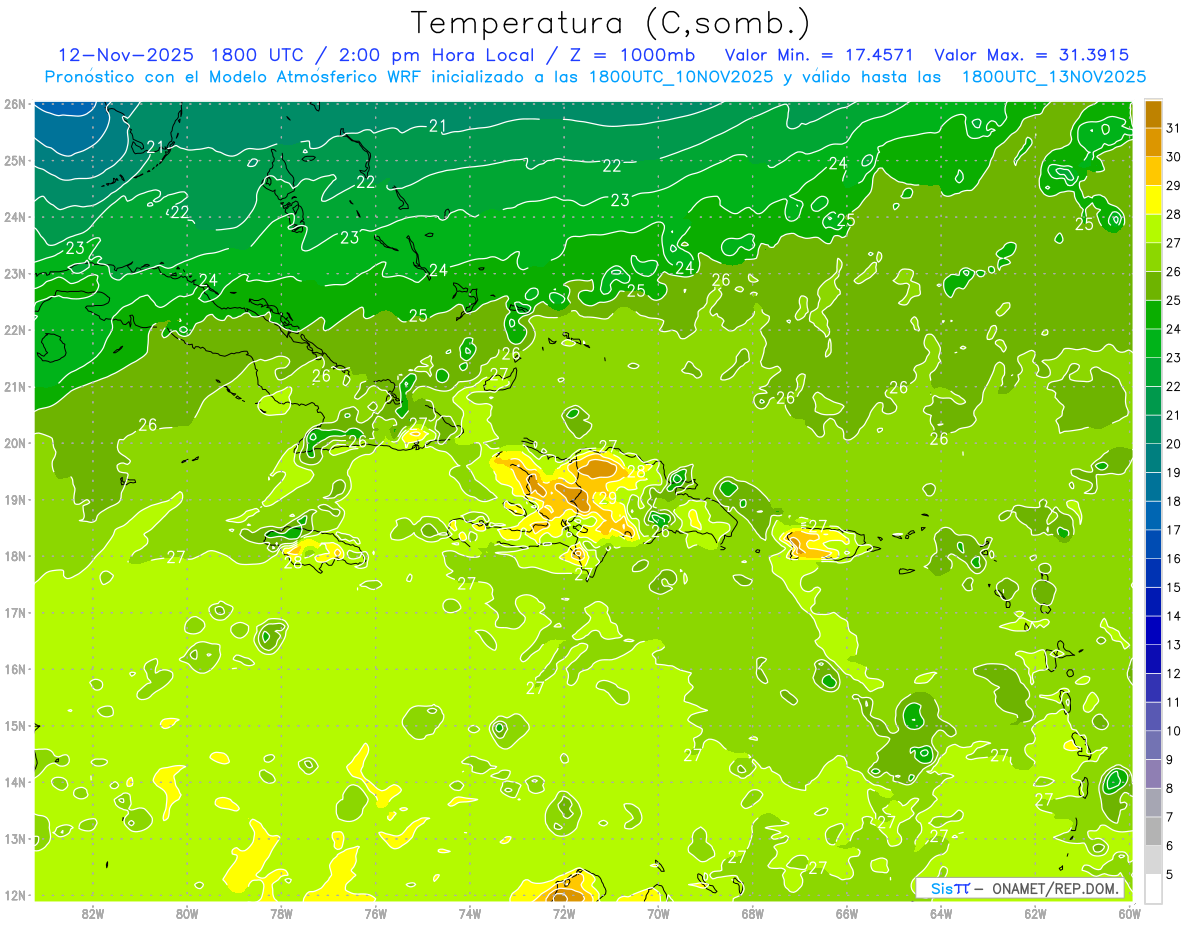The width and height of the screenshot is (1200, 927).
Task: Click the Valor Min. = 17.4571 readout
Action: [819, 54]
